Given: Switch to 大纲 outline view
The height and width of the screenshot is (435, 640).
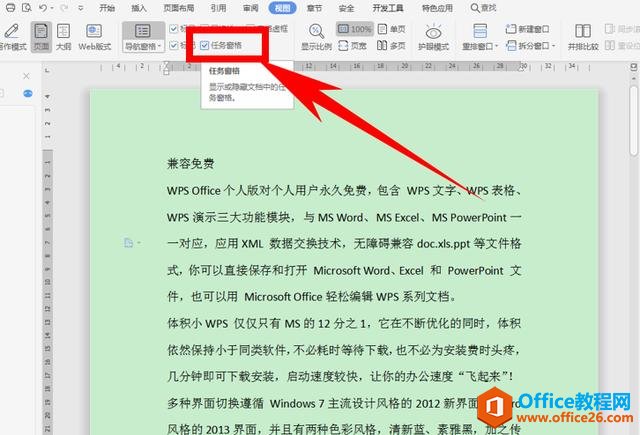Looking at the screenshot, I should (x=63, y=36).
